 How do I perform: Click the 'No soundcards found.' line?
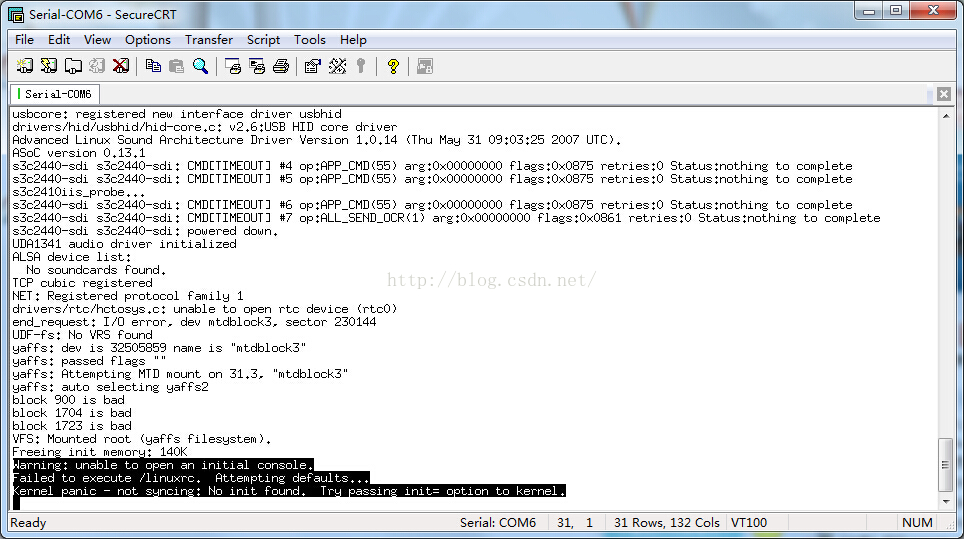(x=96, y=270)
